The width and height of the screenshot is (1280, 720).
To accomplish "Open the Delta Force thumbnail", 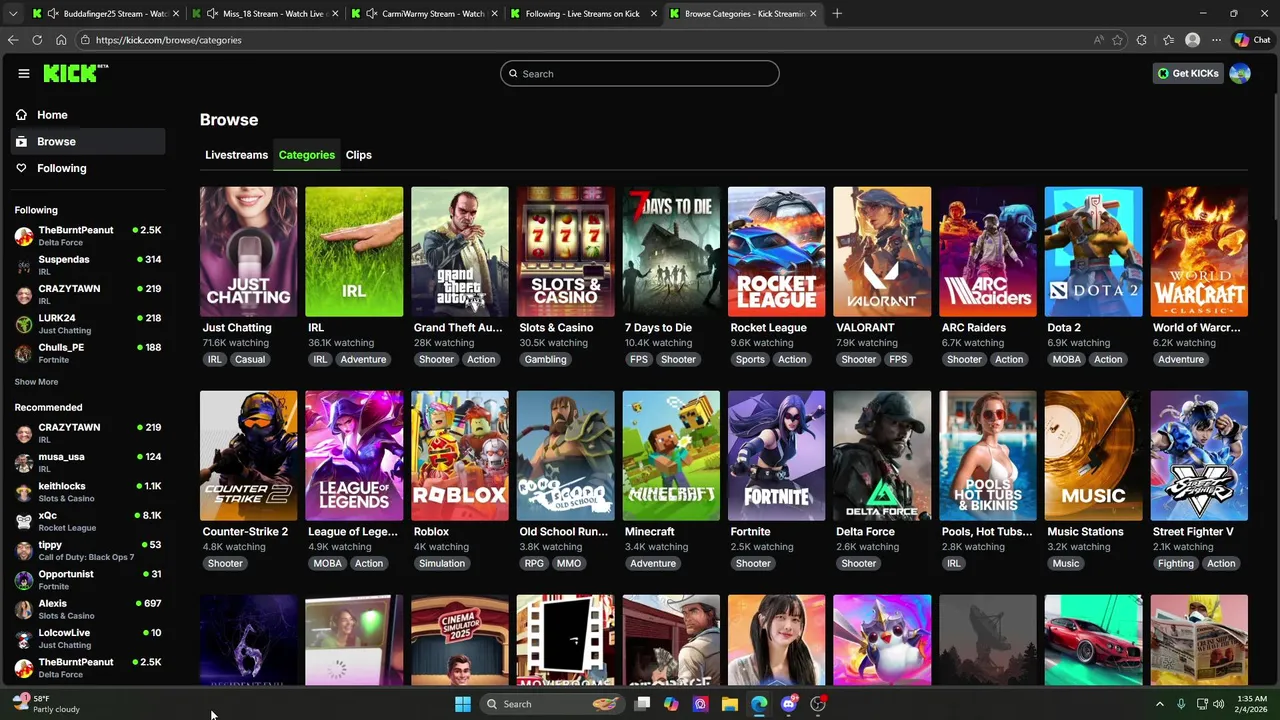I will tap(882, 456).
